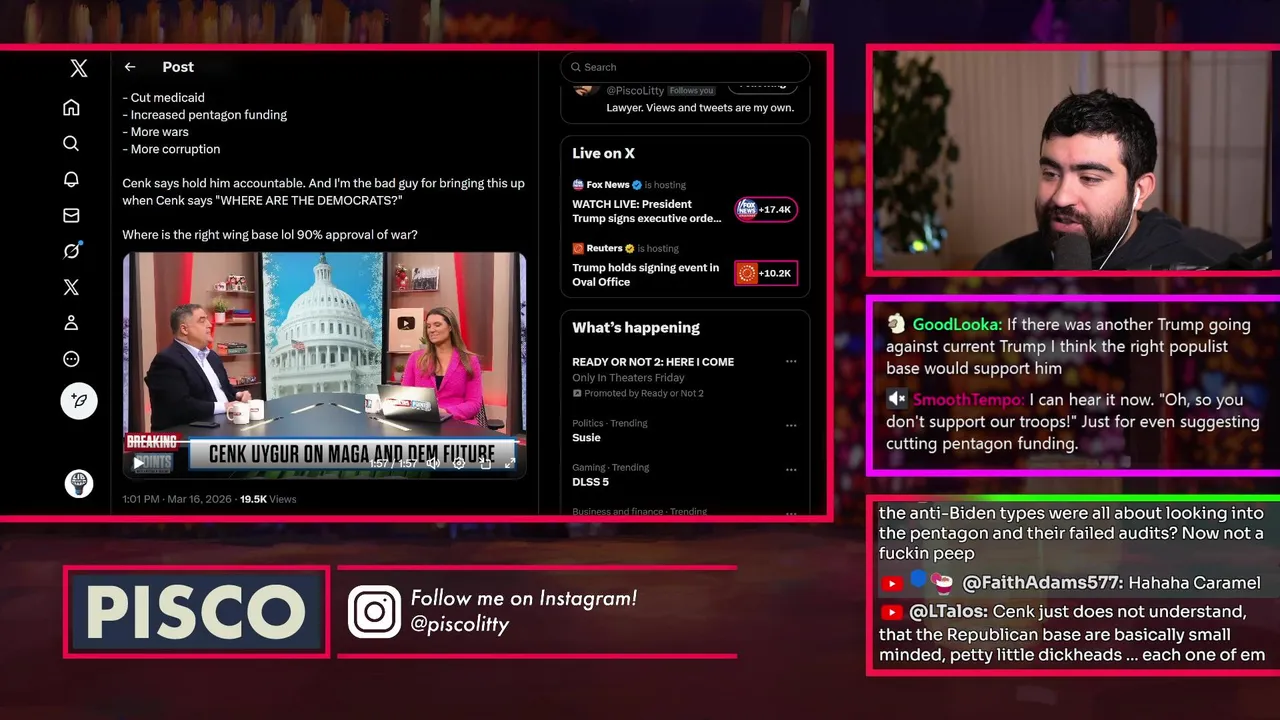Click the Instagram logo in the banner
Screen dimensions: 1280x720
[x=374, y=611]
